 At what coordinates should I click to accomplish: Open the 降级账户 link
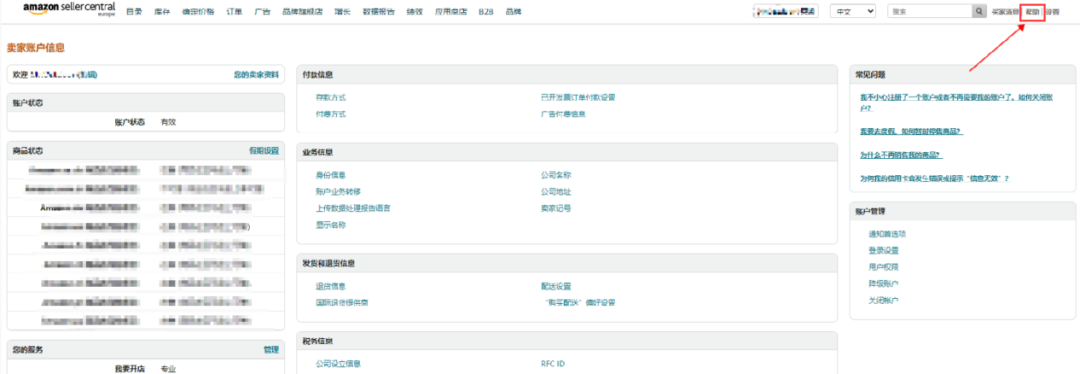click(x=884, y=284)
